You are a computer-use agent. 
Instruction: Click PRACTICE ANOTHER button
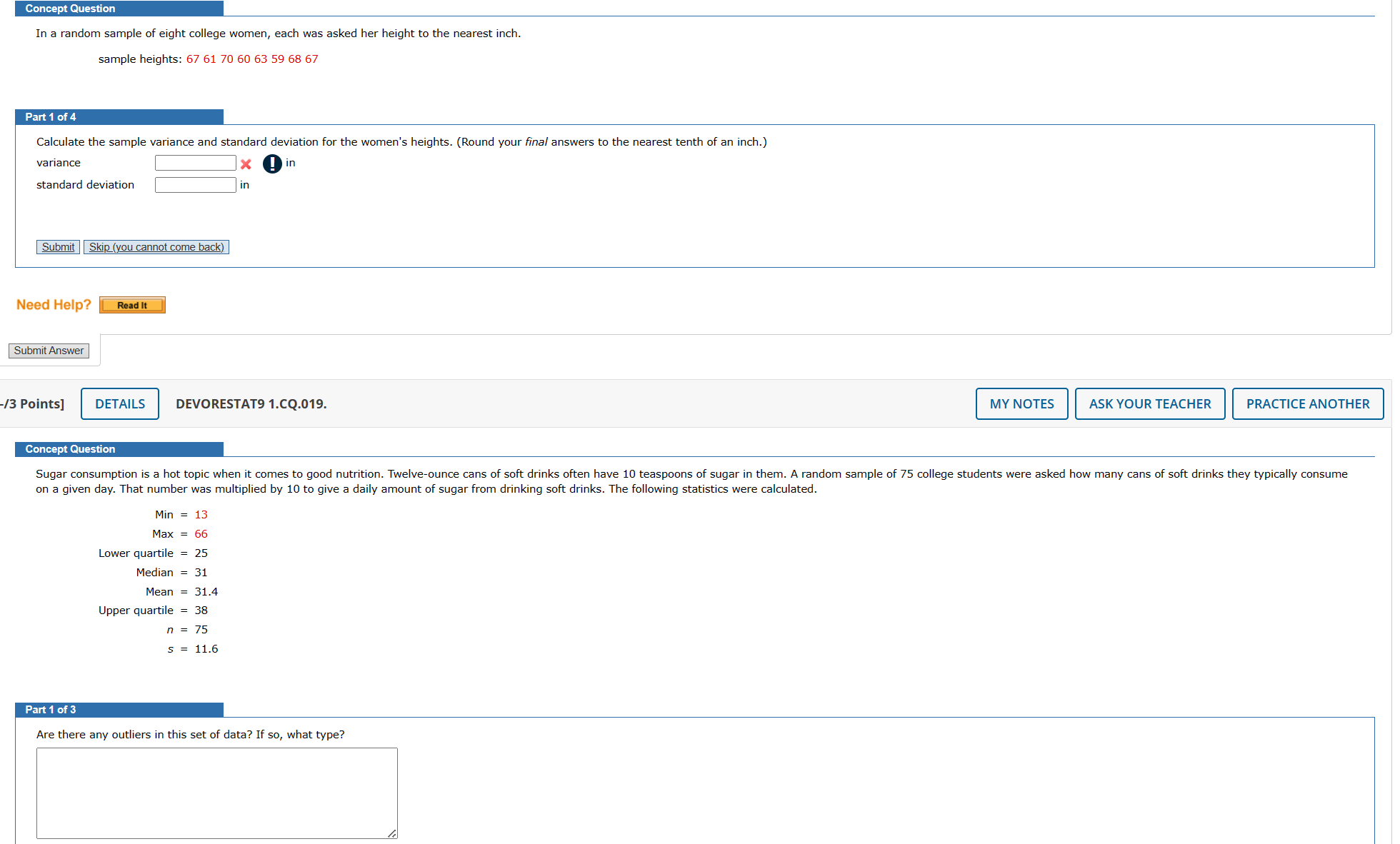(1307, 404)
